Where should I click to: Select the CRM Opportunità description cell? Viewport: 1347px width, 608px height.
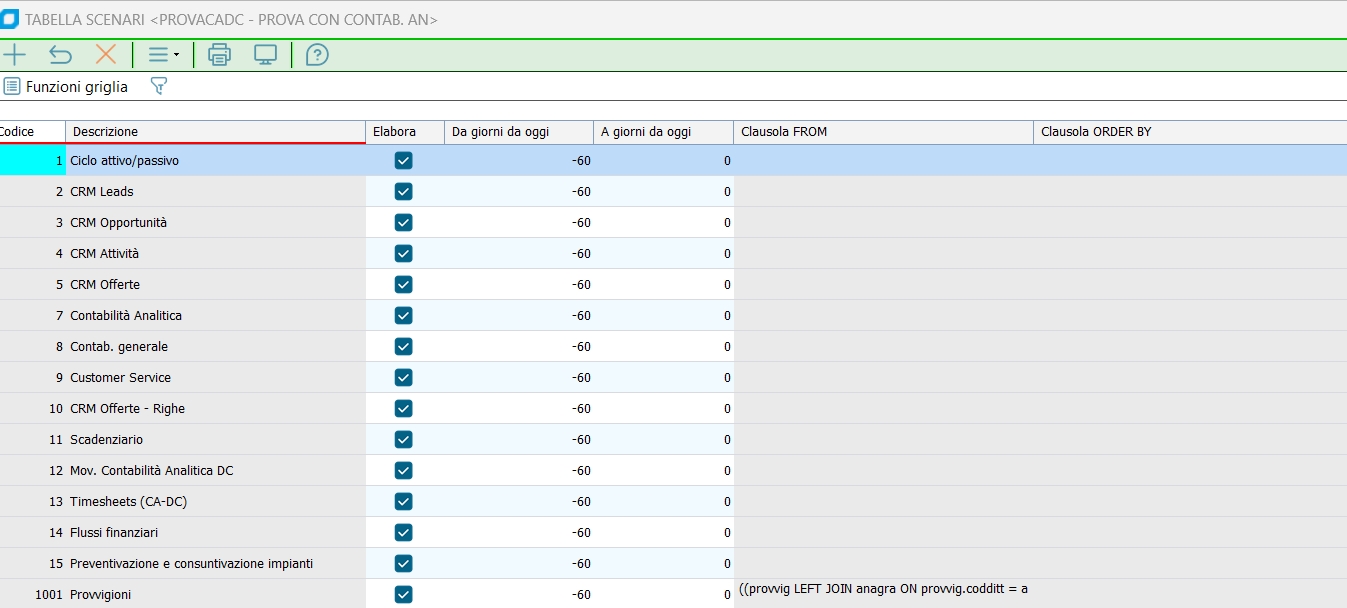tap(216, 222)
